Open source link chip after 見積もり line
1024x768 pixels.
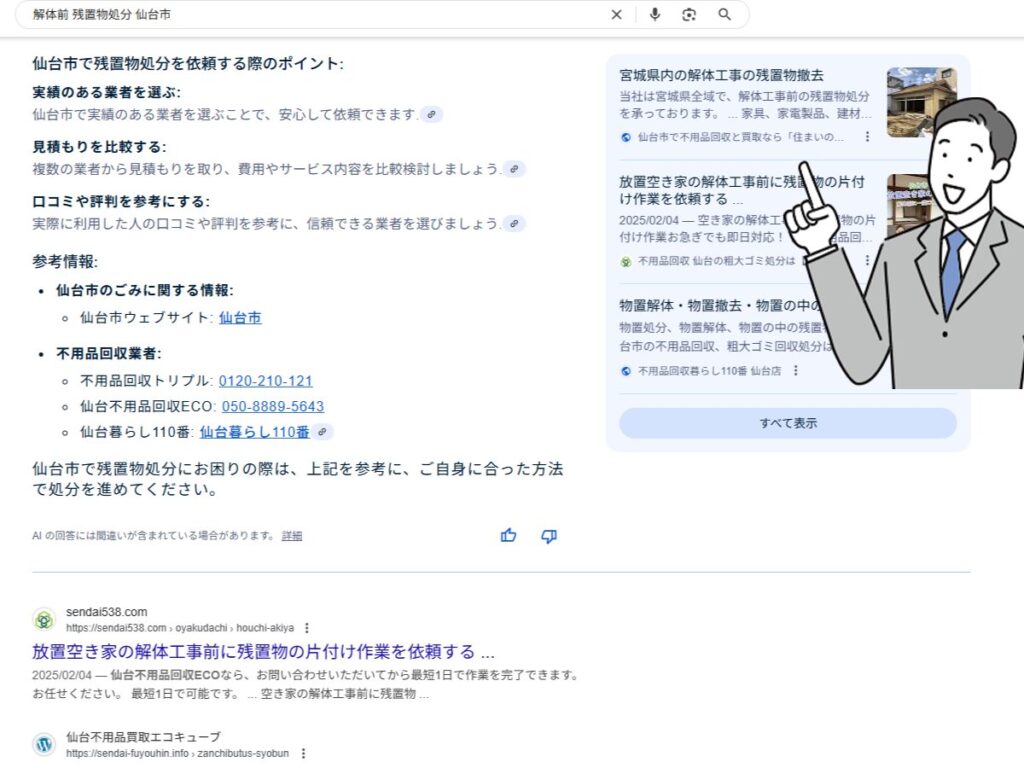pyautogui.click(x=515, y=169)
